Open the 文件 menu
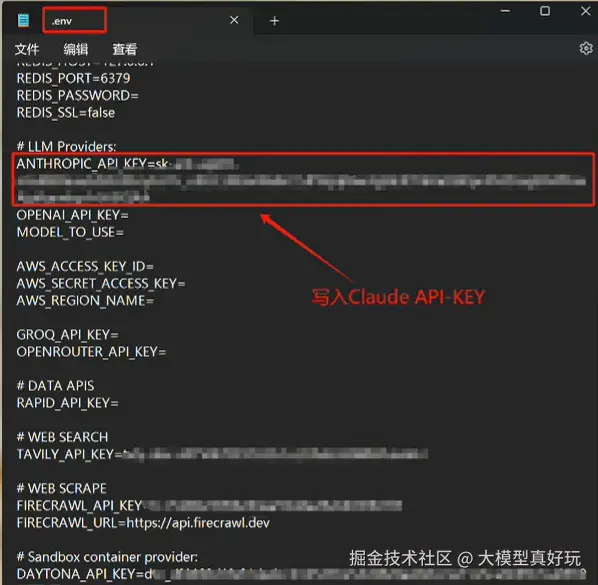The image size is (598, 585). (x=27, y=49)
